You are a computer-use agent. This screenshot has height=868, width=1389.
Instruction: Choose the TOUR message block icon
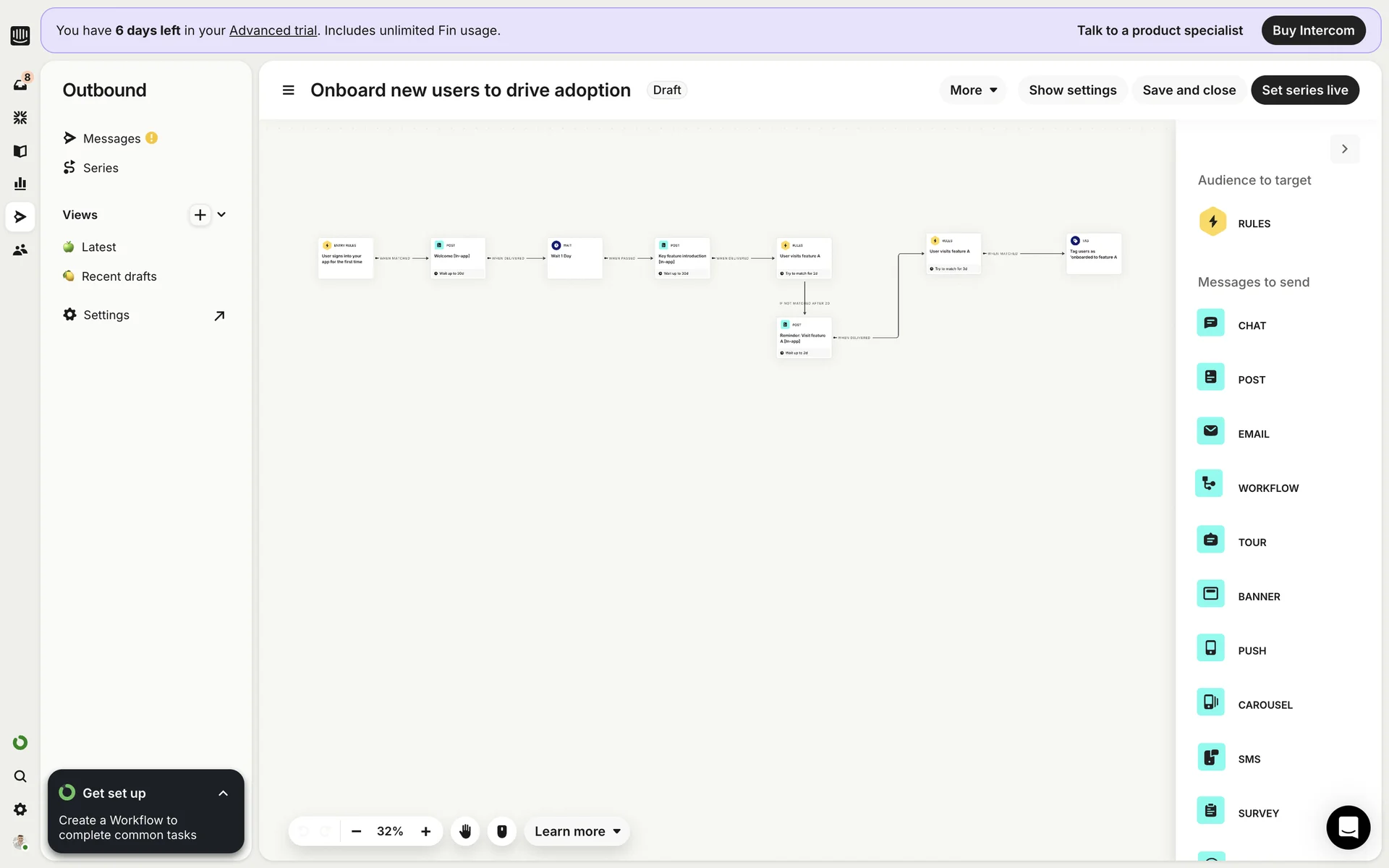(1210, 540)
